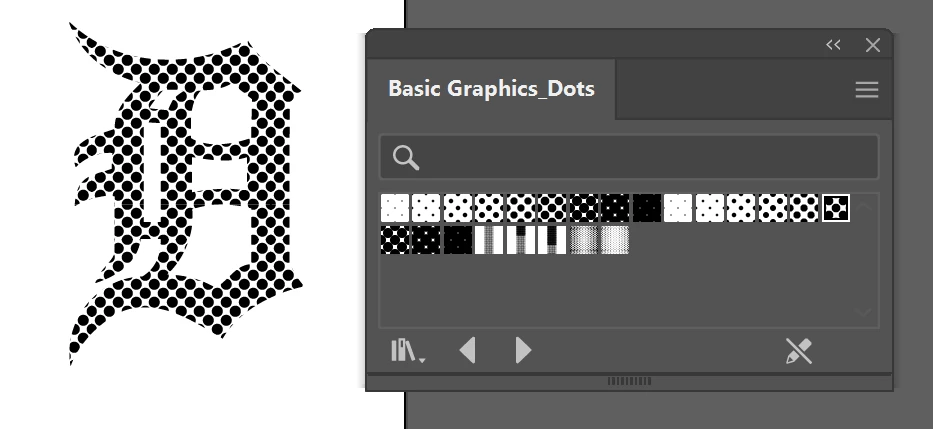Image resolution: width=933 pixels, height=429 pixels.
Task: Select the first swatch in top row
Action: [x=395, y=208]
